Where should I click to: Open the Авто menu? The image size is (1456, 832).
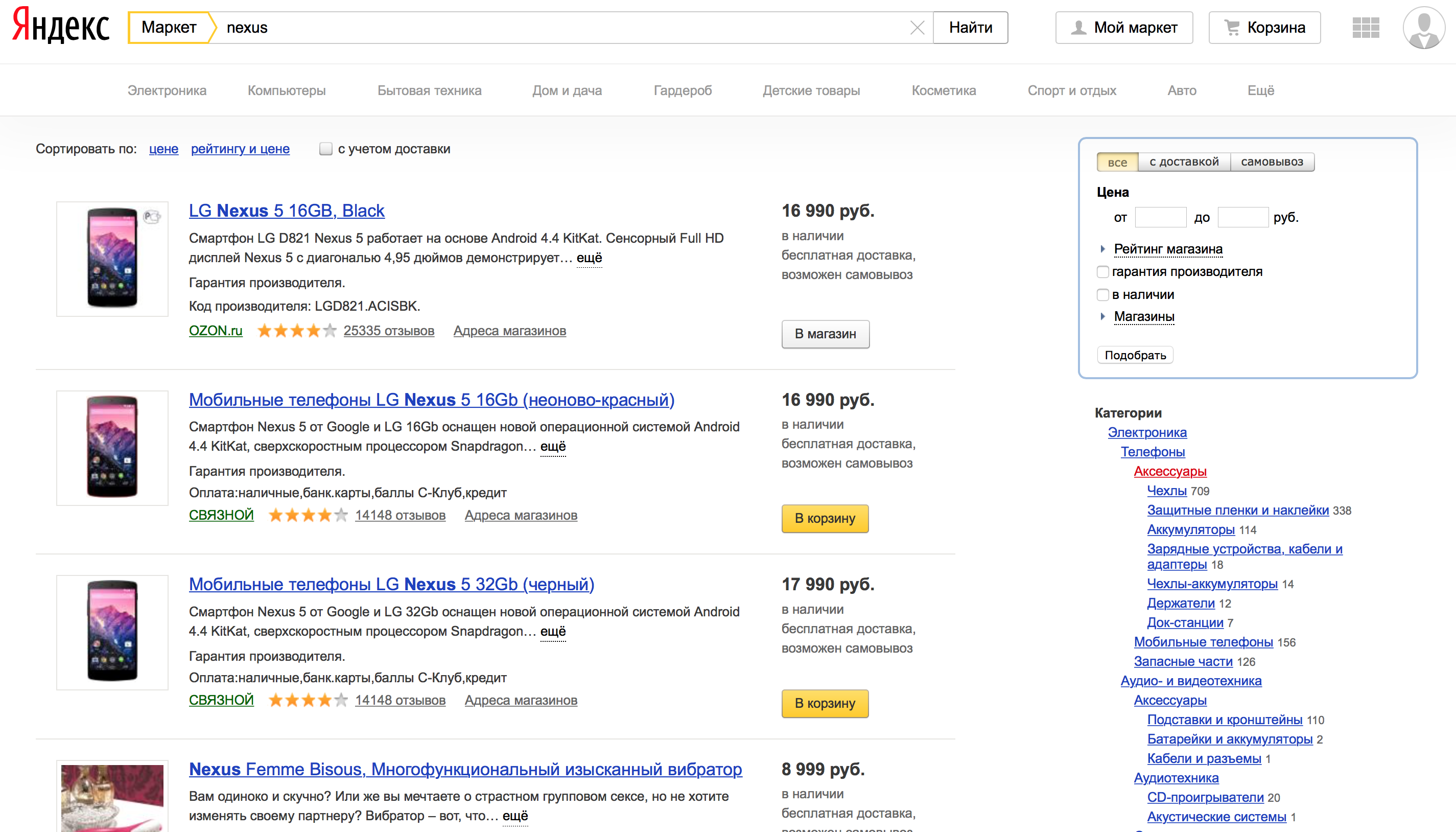(1182, 90)
